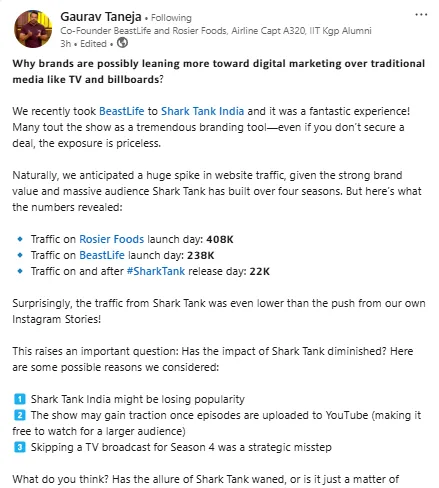
Task: Open the #SharkTank hashtag
Action: [x=156, y=271]
